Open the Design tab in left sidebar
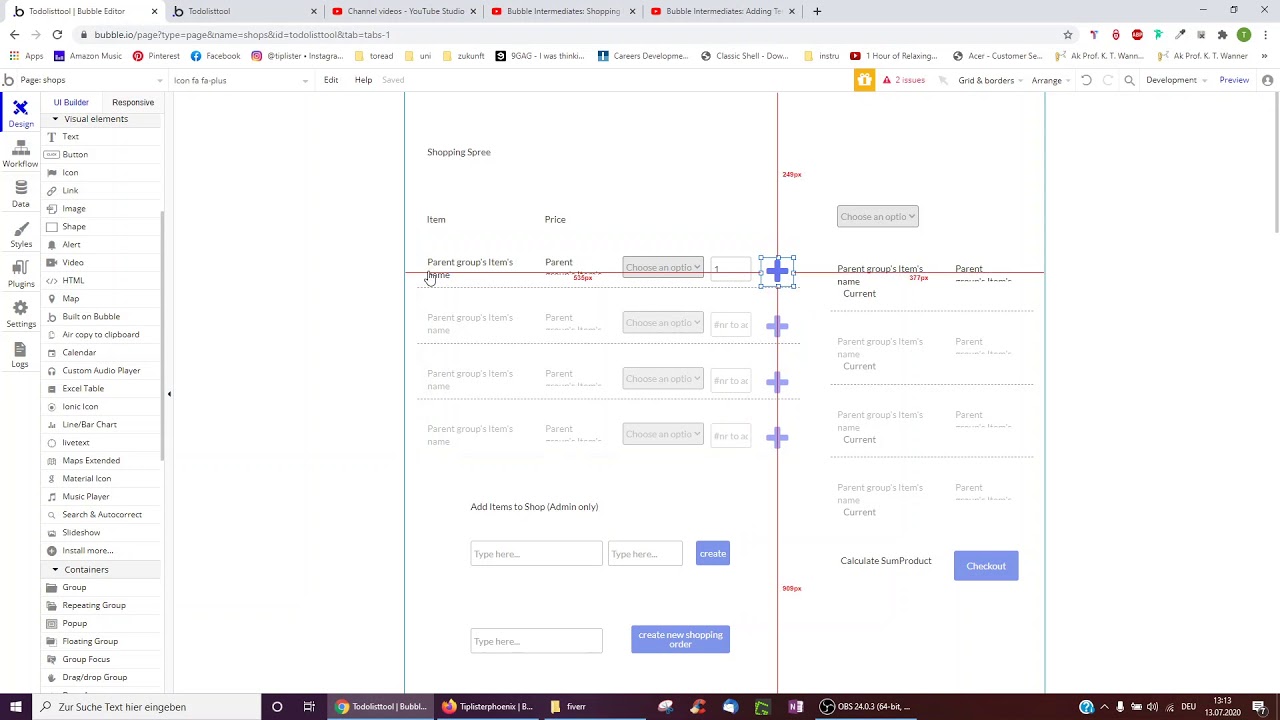Image resolution: width=1280 pixels, height=720 pixels. click(x=20, y=113)
